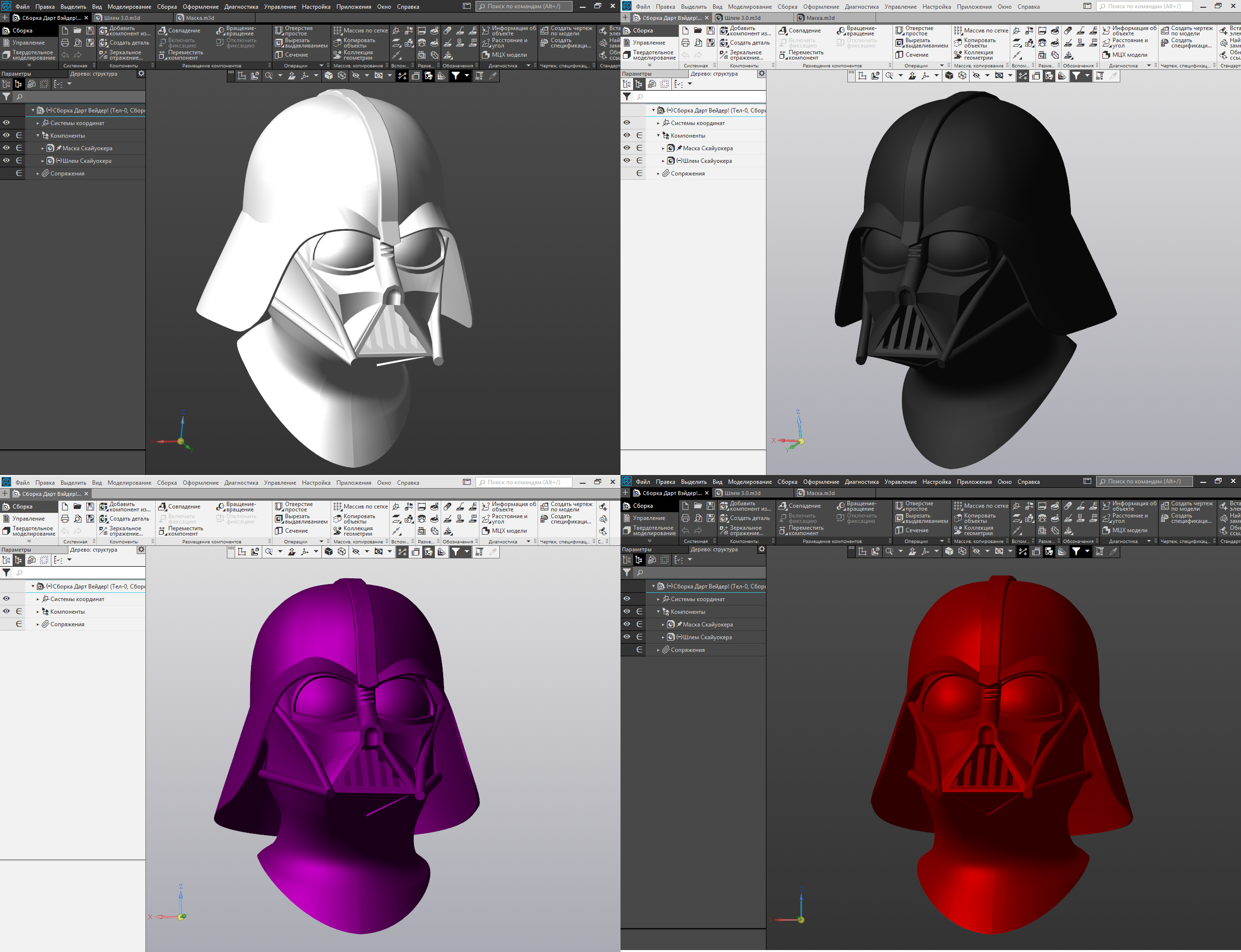Click eyedropper icon in black-model window view toolbar
This screenshot has height=952, width=1241.
click(x=1114, y=75)
